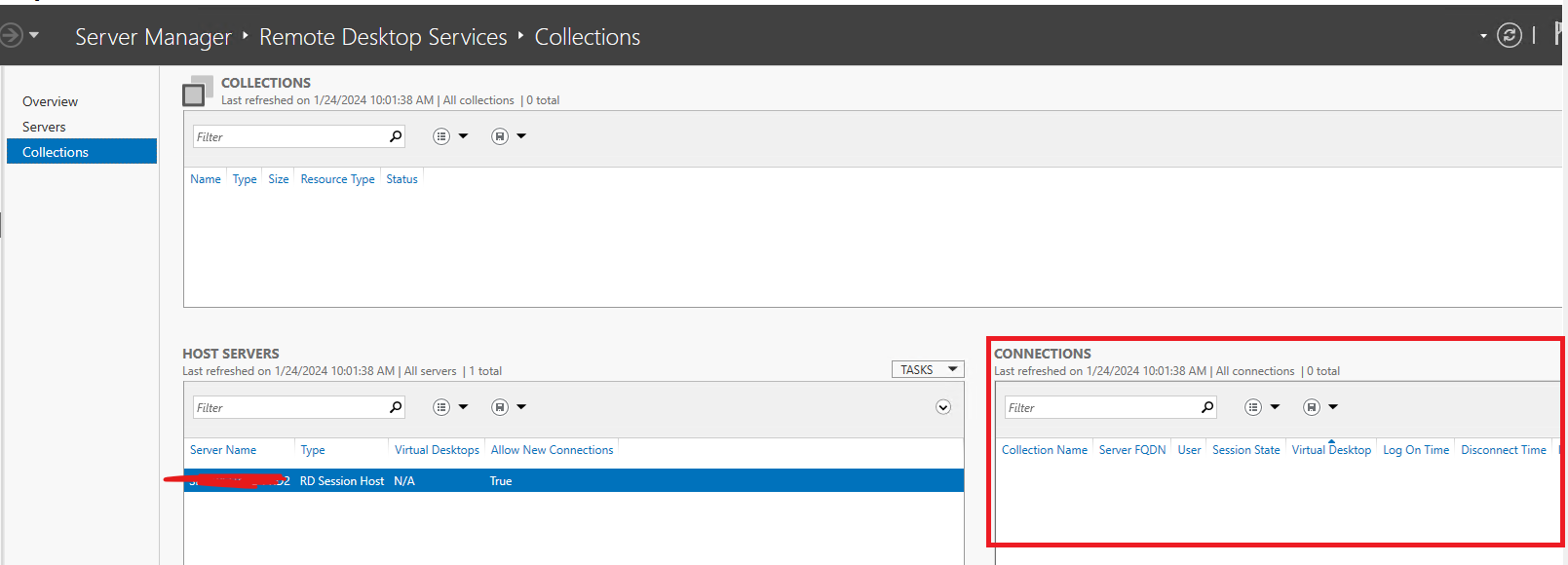Click Server Manager in the breadcrumb

[153, 37]
